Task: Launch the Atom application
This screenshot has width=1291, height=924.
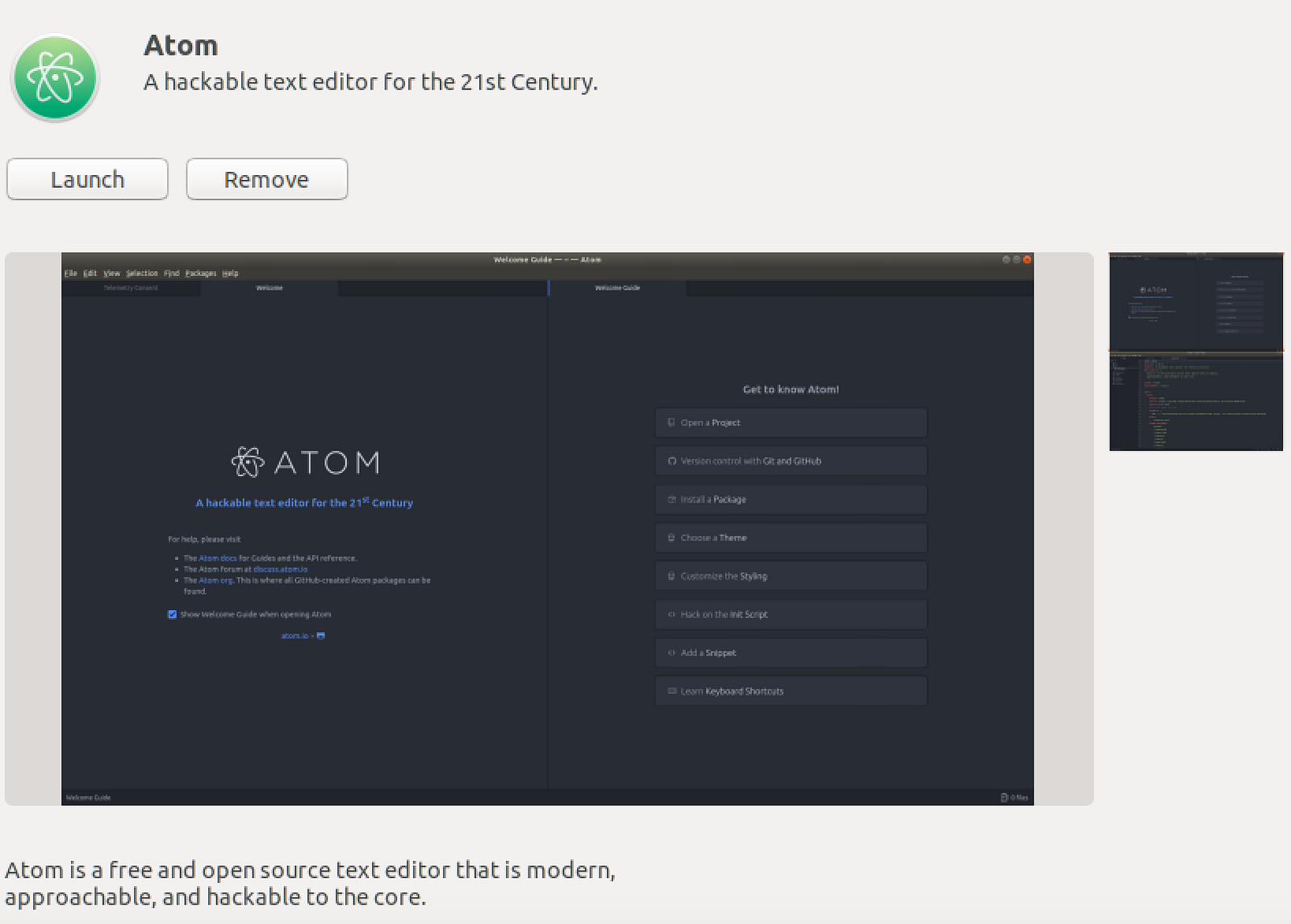Action: pos(87,179)
